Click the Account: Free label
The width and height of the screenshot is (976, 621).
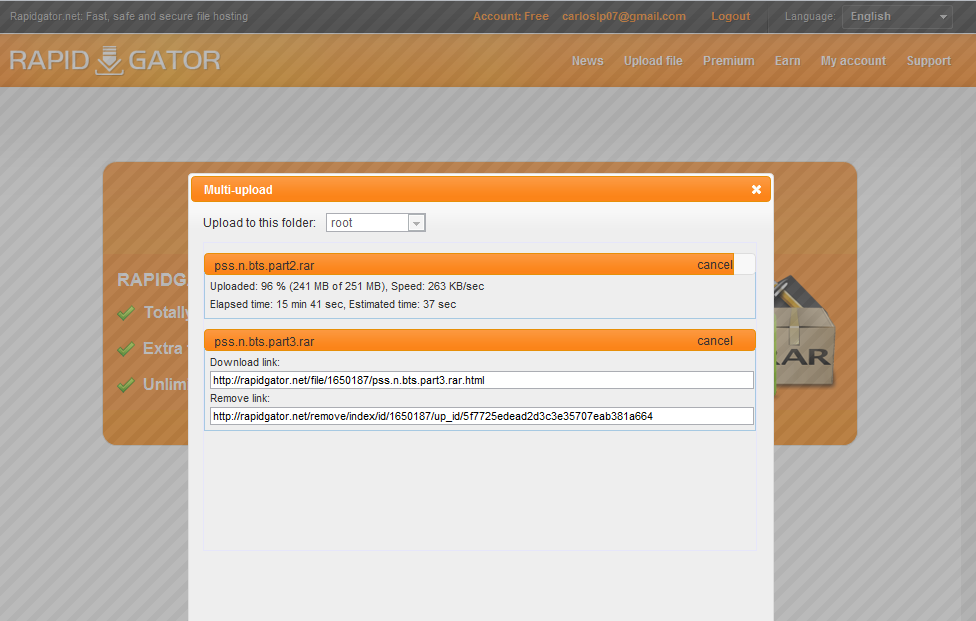(x=510, y=16)
